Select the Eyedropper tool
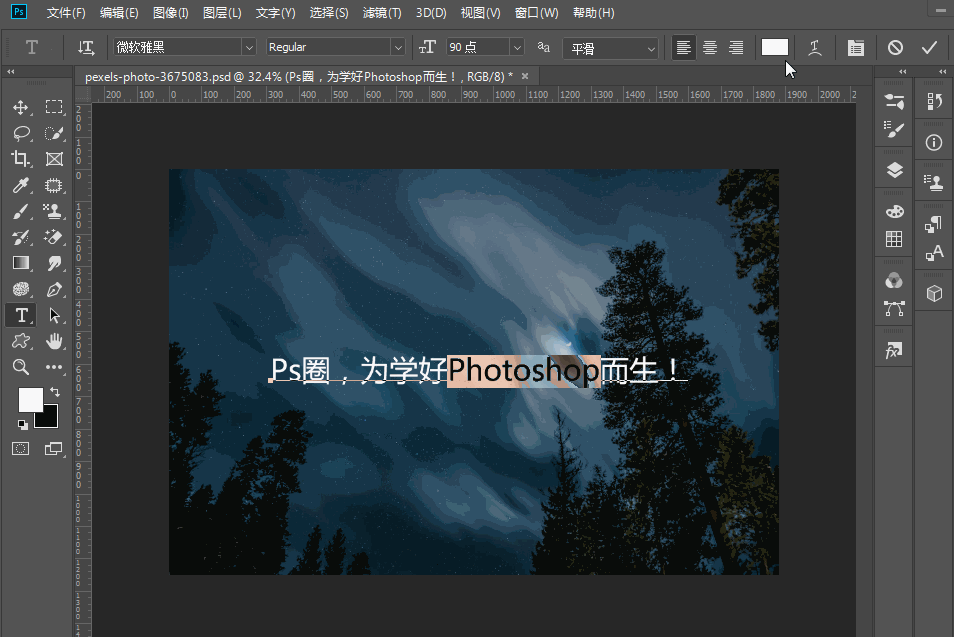 21,185
